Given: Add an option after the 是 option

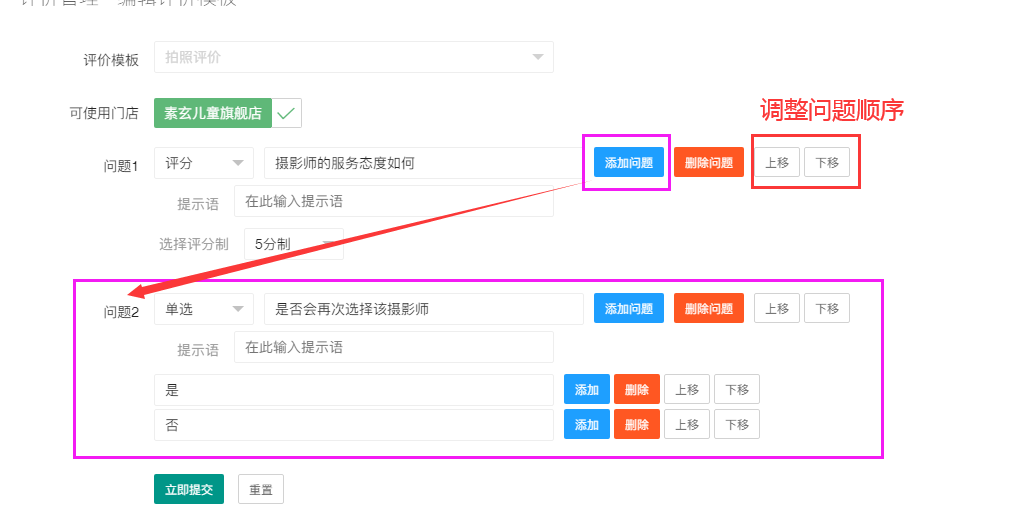Looking at the screenshot, I should tap(586, 390).
